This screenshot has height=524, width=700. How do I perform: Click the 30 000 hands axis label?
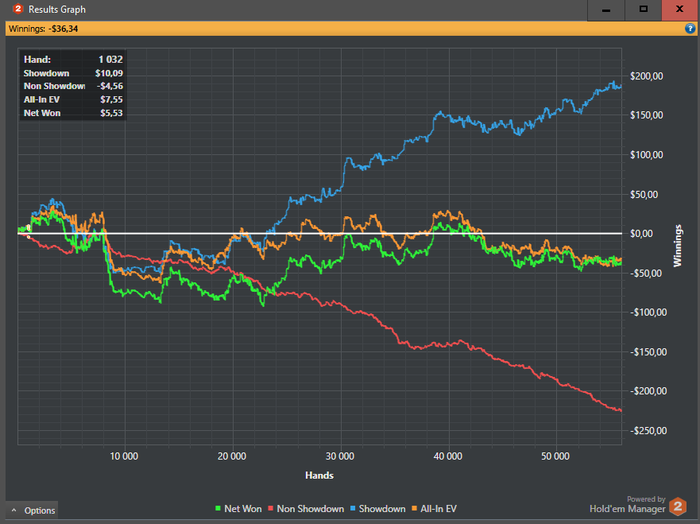coord(340,456)
